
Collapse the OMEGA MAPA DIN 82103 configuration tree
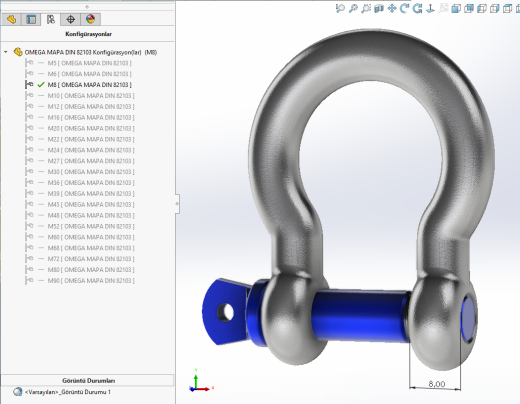(x=6, y=52)
